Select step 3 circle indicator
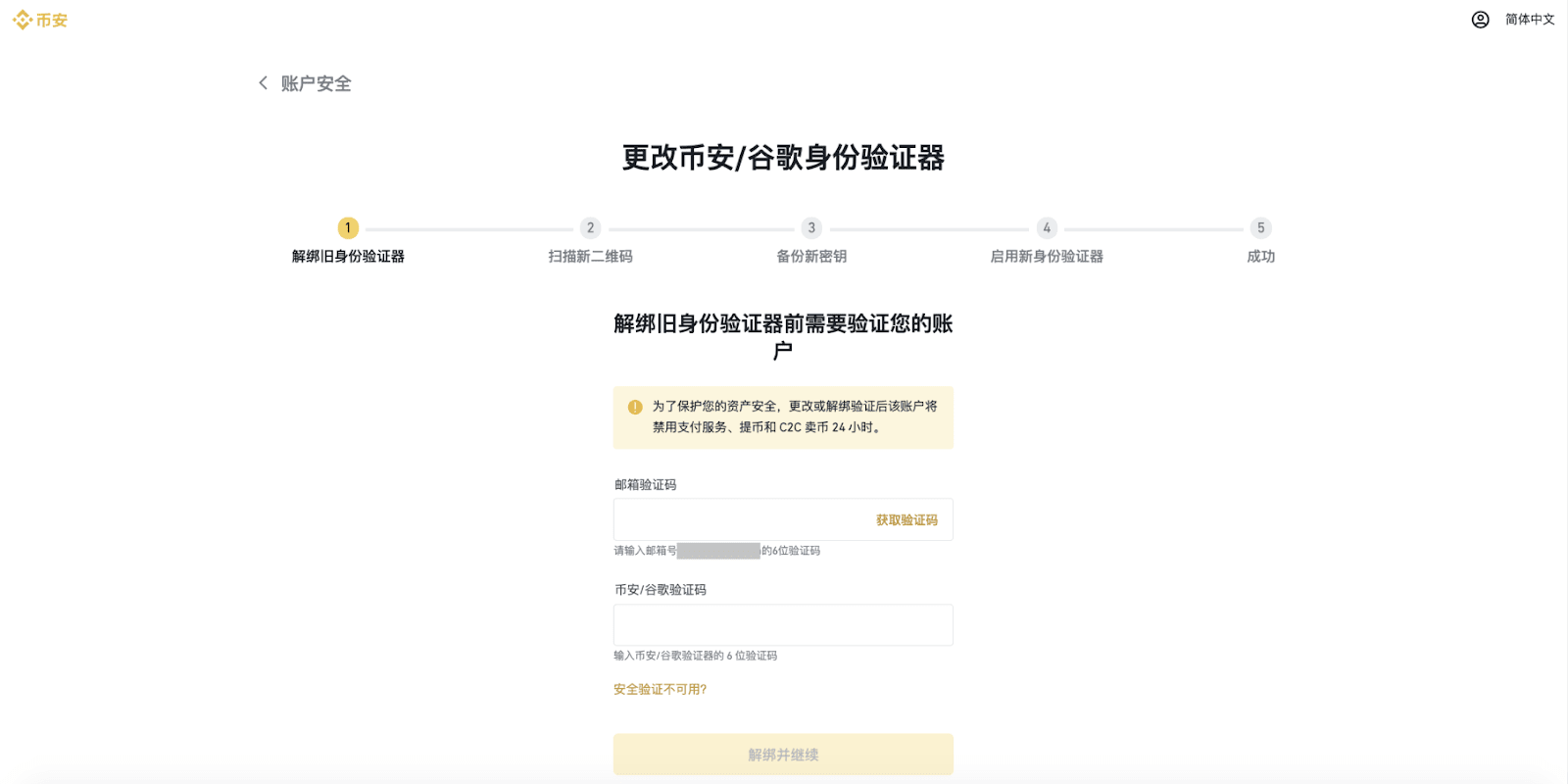Viewport: 1568px width, 784px height. coord(811,228)
